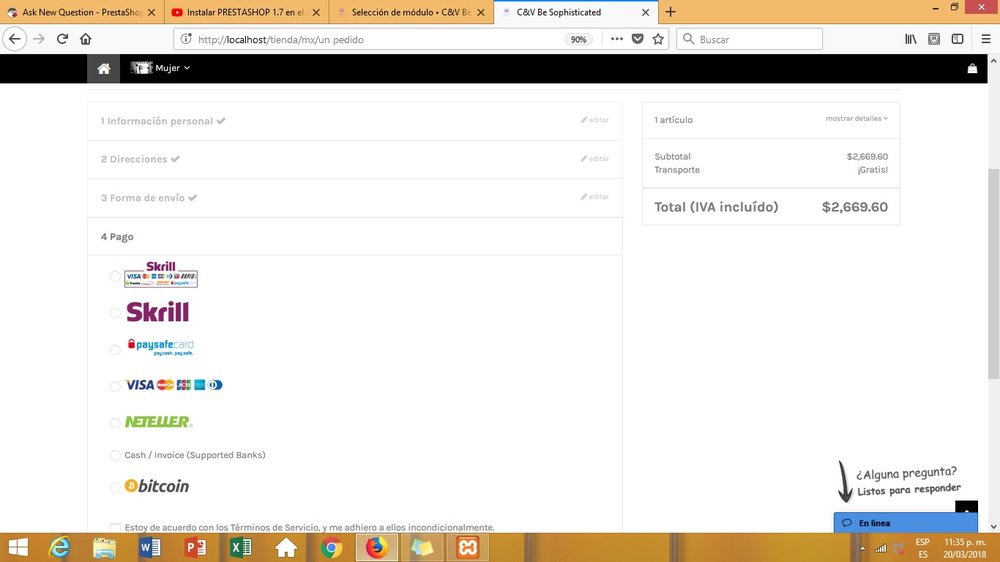Open Excel from the taskbar

pos(240,547)
